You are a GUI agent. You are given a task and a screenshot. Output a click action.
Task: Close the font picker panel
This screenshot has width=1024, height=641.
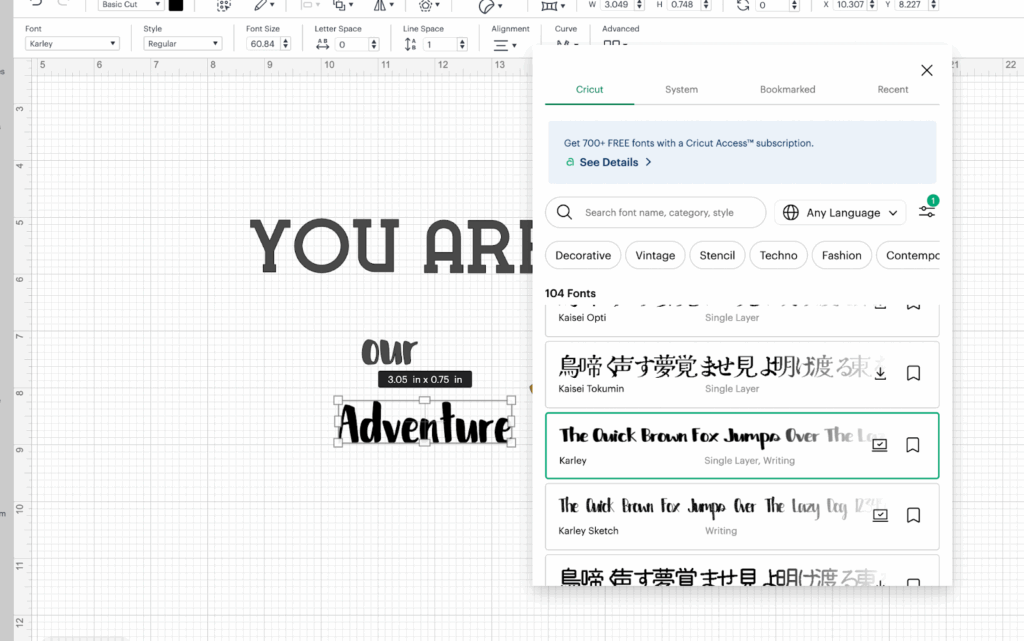pos(926,70)
